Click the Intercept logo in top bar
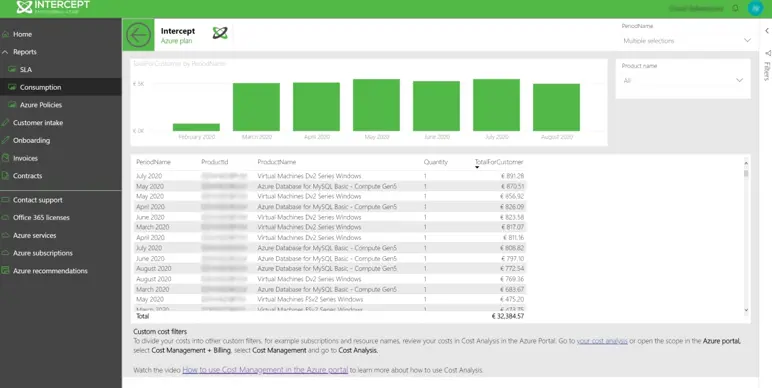The height and width of the screenshot is (388, 772). pyautogui.click(x=53, y=7)
